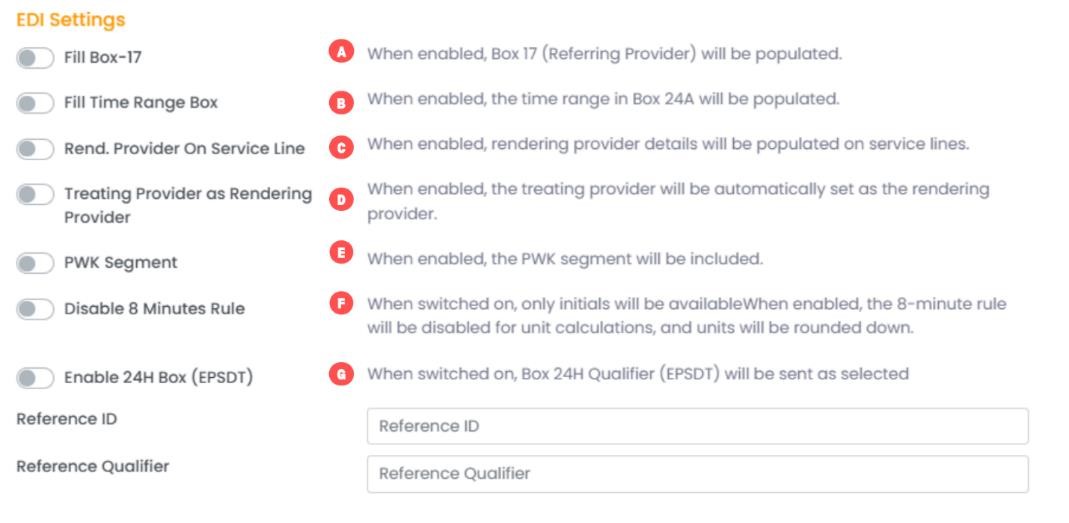Click the PWK Segment label text
Image resolution: width=1069 pixels, height=523 pixels.
point(121,263)
